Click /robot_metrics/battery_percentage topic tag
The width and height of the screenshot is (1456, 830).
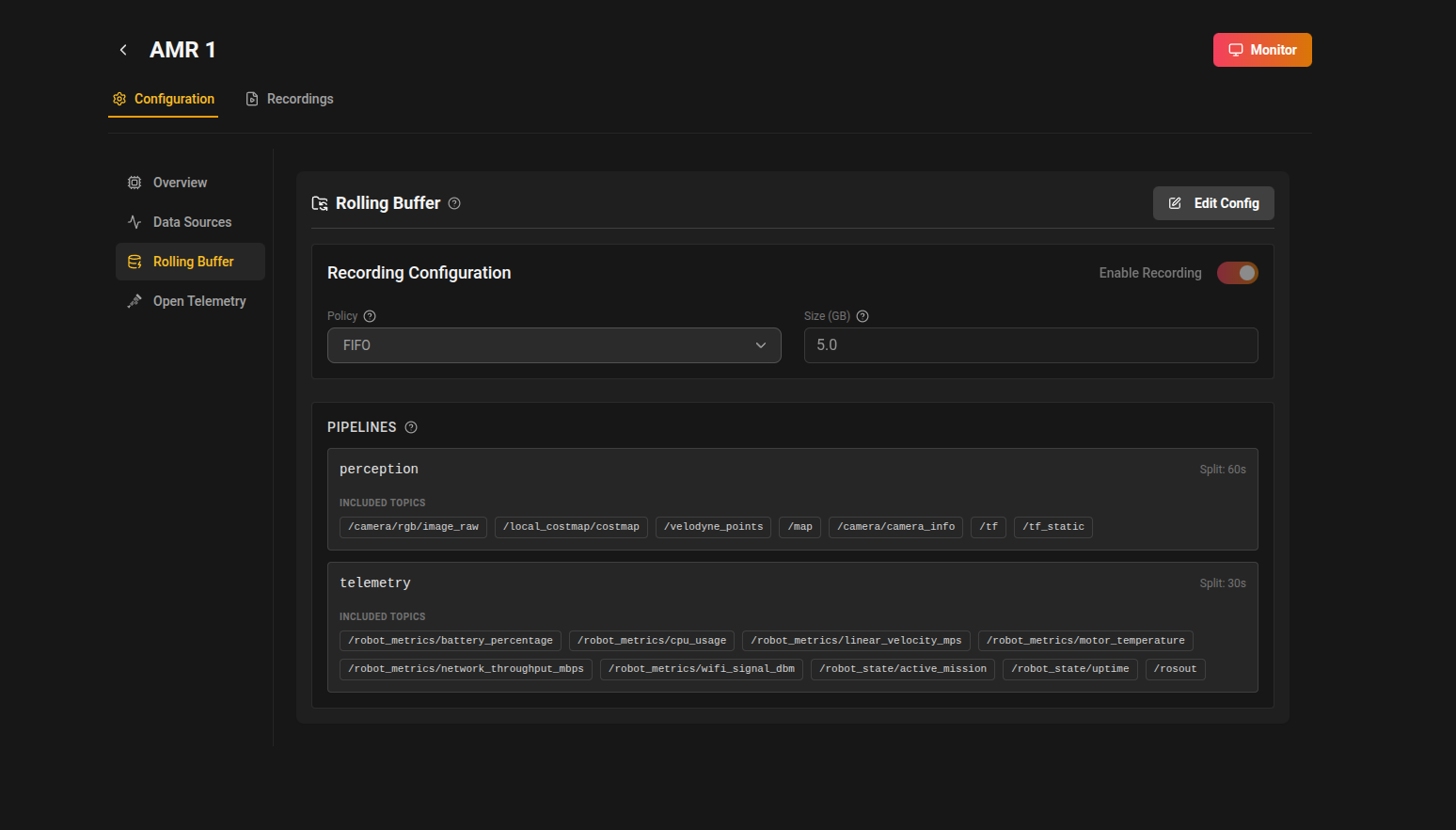[451, 641]
